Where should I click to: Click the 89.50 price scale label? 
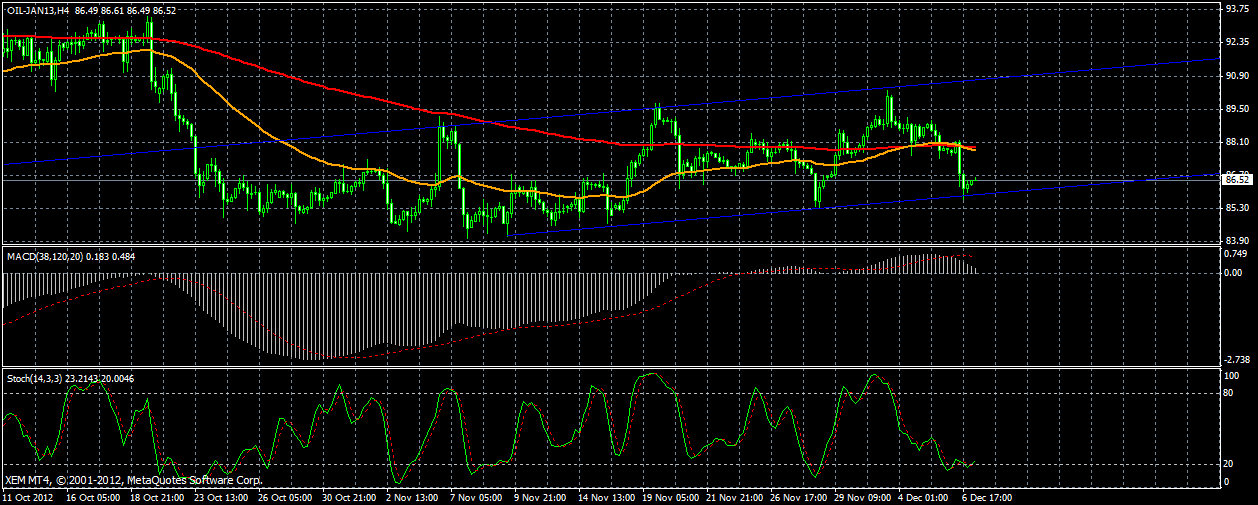pos(1237,108)
